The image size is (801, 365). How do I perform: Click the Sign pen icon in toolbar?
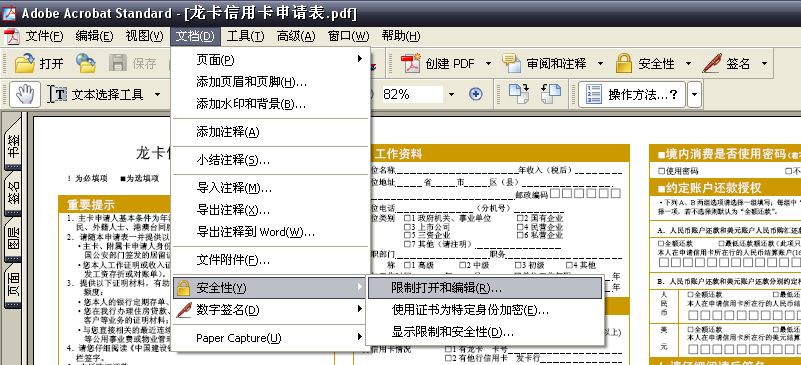tap(712, 63)
